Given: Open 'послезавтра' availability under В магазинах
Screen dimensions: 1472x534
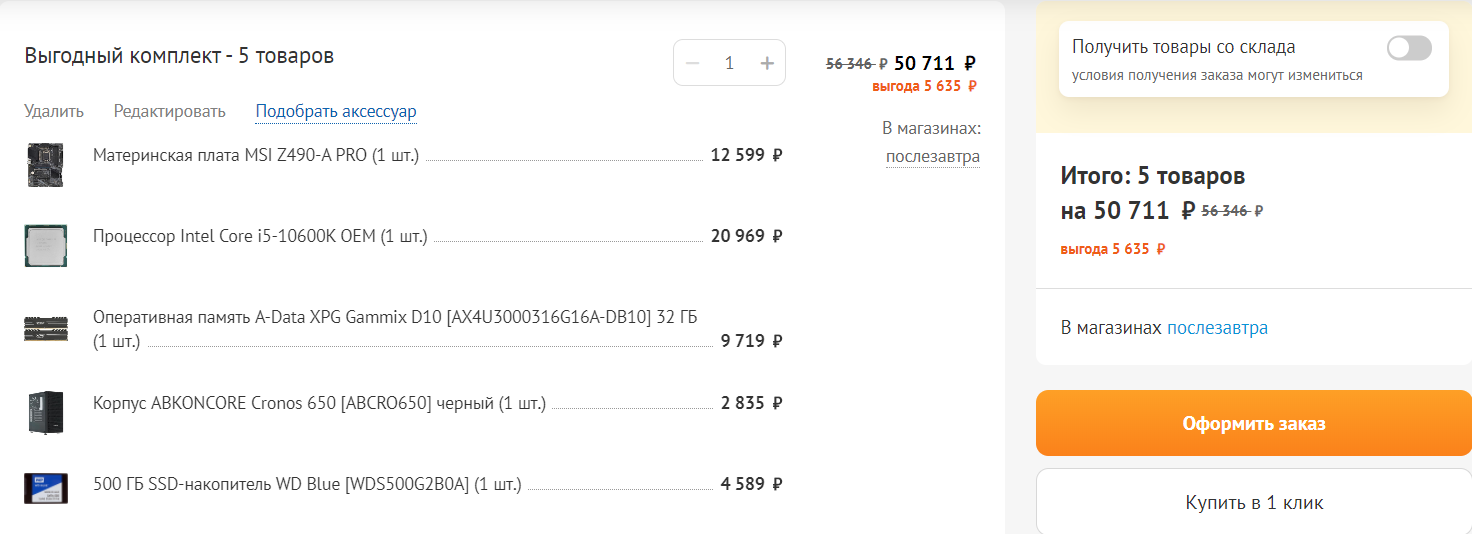Looking at the screenshot, I should pyautogui.click(x=932, y=157).
